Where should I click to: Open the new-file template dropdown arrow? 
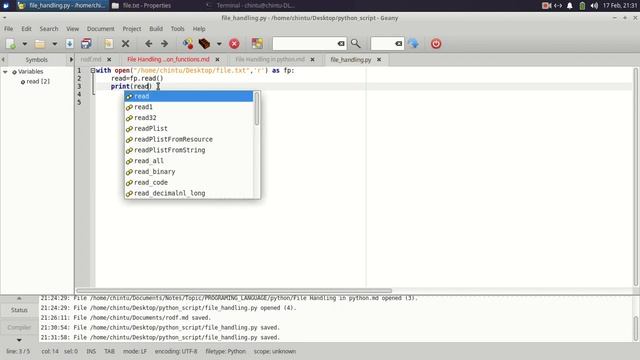pyautogui.click(x=24, y=44)
